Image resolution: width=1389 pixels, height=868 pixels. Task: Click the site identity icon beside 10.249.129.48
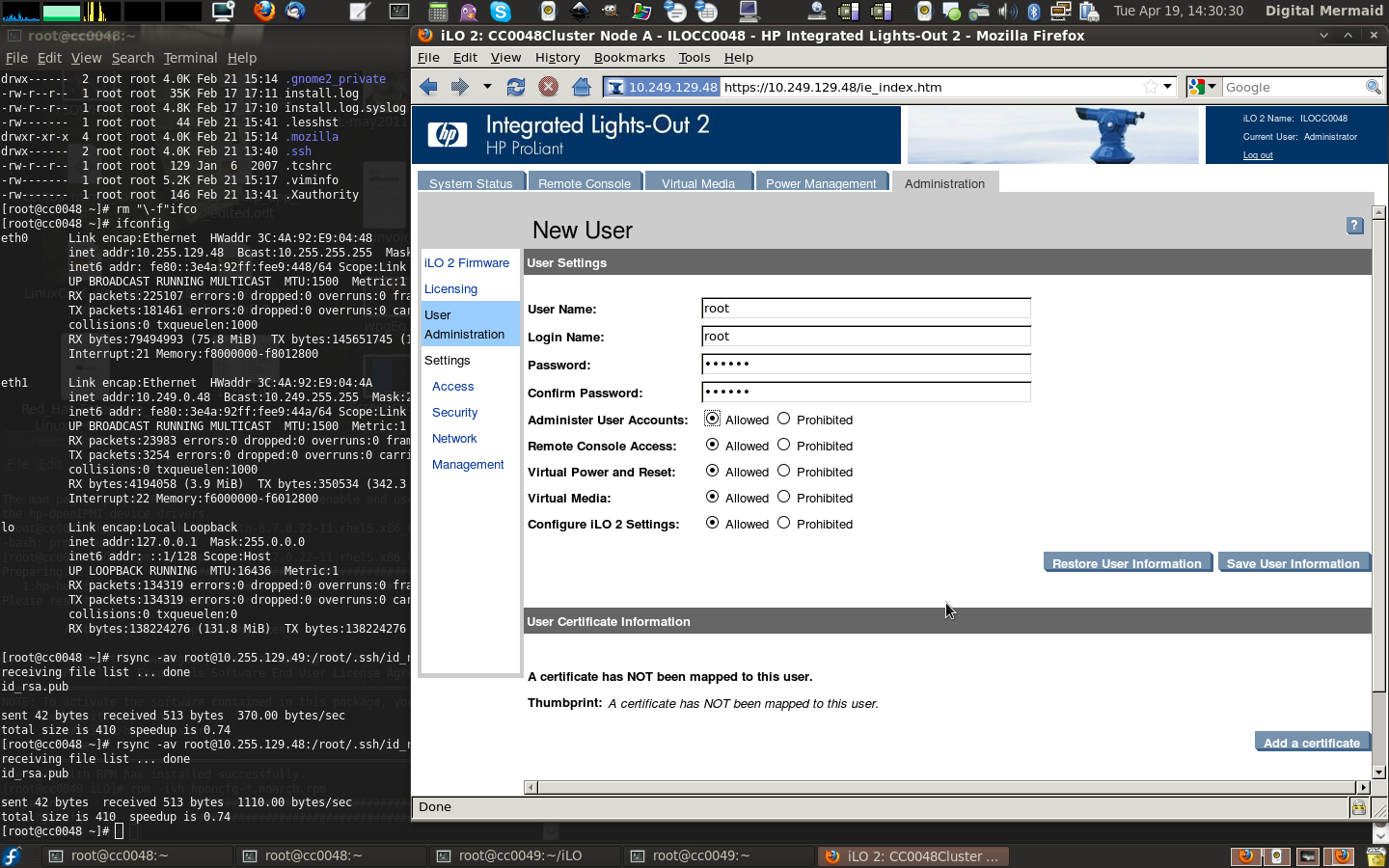pyautogui.click(x=615, y=87)
